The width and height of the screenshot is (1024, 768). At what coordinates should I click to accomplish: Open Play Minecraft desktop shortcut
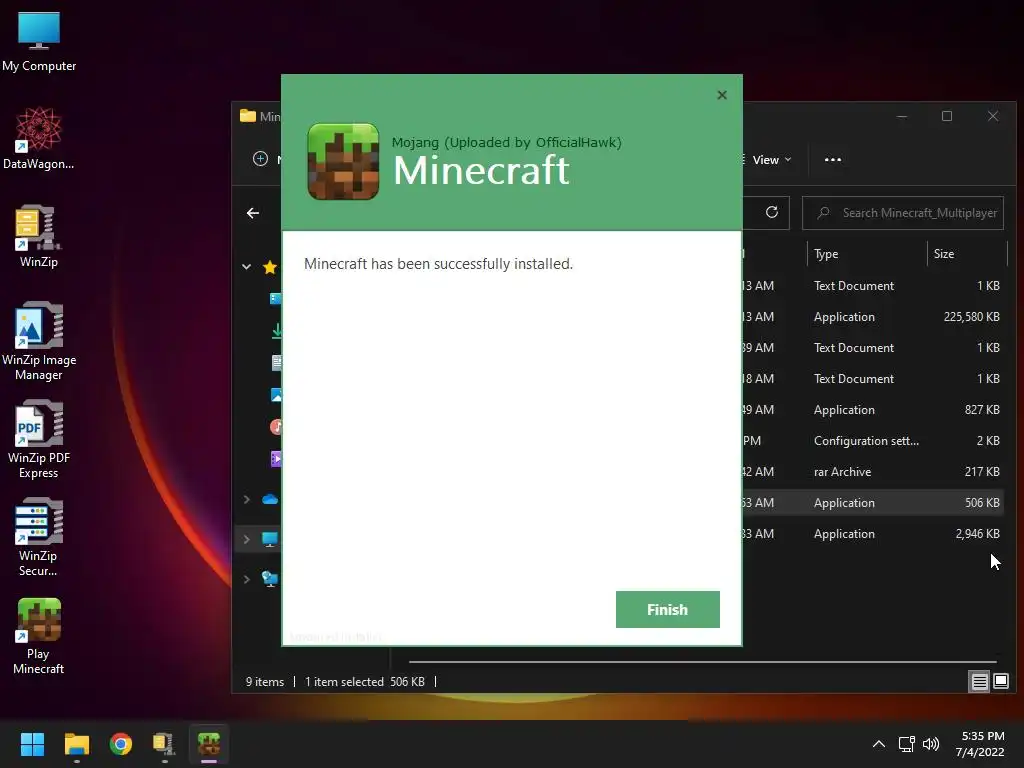click(39, 636)
